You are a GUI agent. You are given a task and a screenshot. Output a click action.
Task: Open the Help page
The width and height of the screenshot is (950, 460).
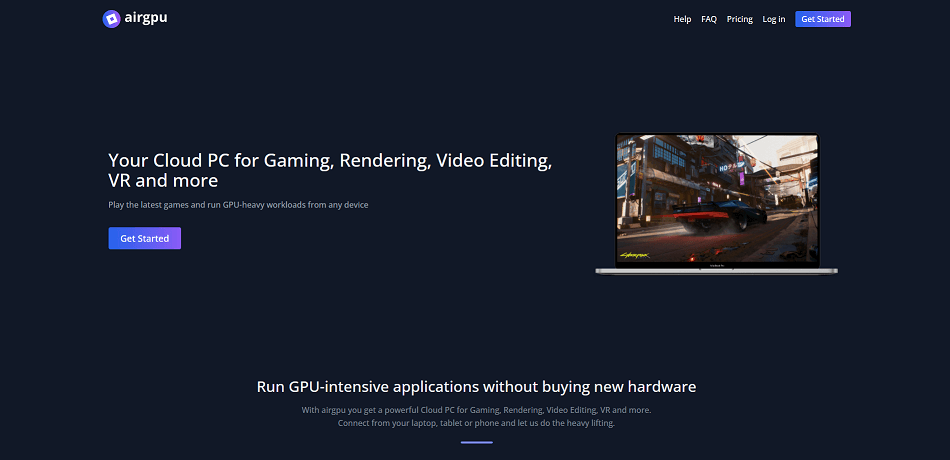click(682, 19)
